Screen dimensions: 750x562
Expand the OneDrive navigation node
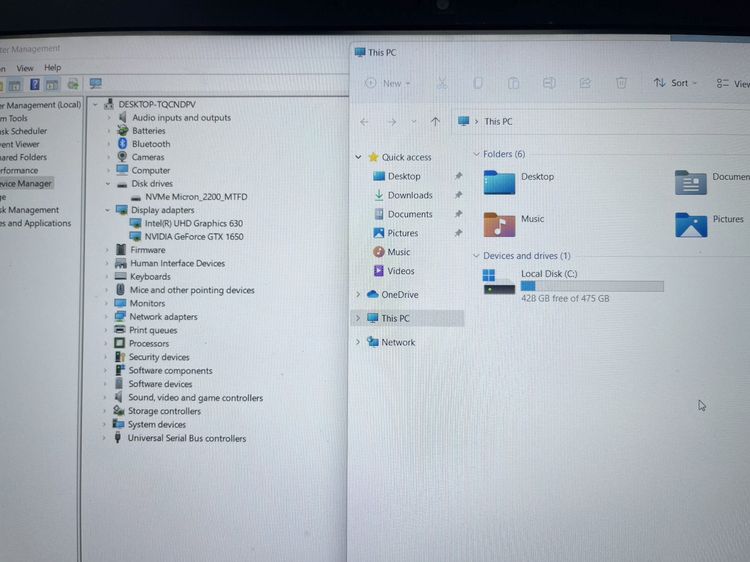coord(358,295)
